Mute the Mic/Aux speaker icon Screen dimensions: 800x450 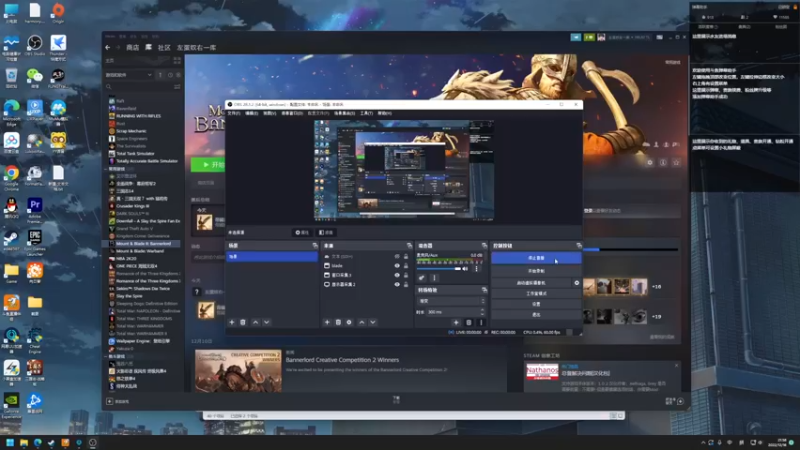(x=465, y=268)
